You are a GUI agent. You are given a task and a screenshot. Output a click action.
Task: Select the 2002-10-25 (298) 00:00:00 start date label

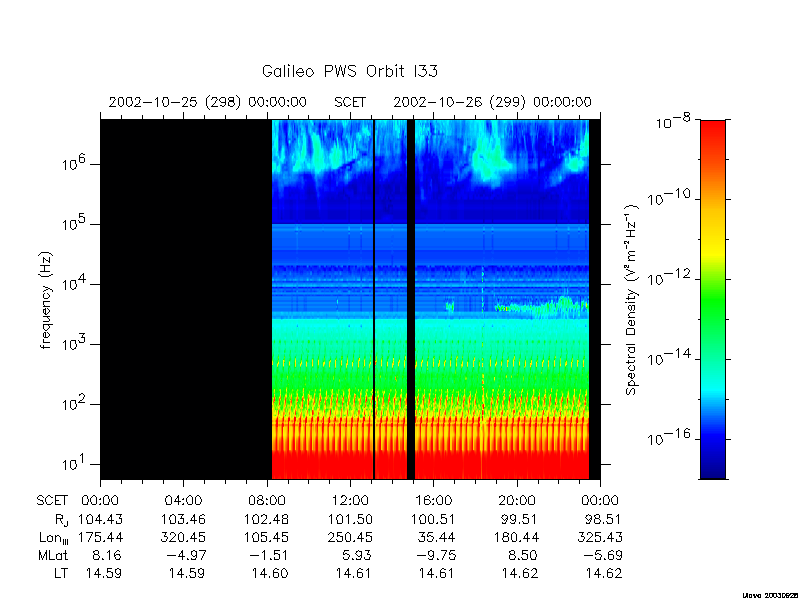pos(208,102)
